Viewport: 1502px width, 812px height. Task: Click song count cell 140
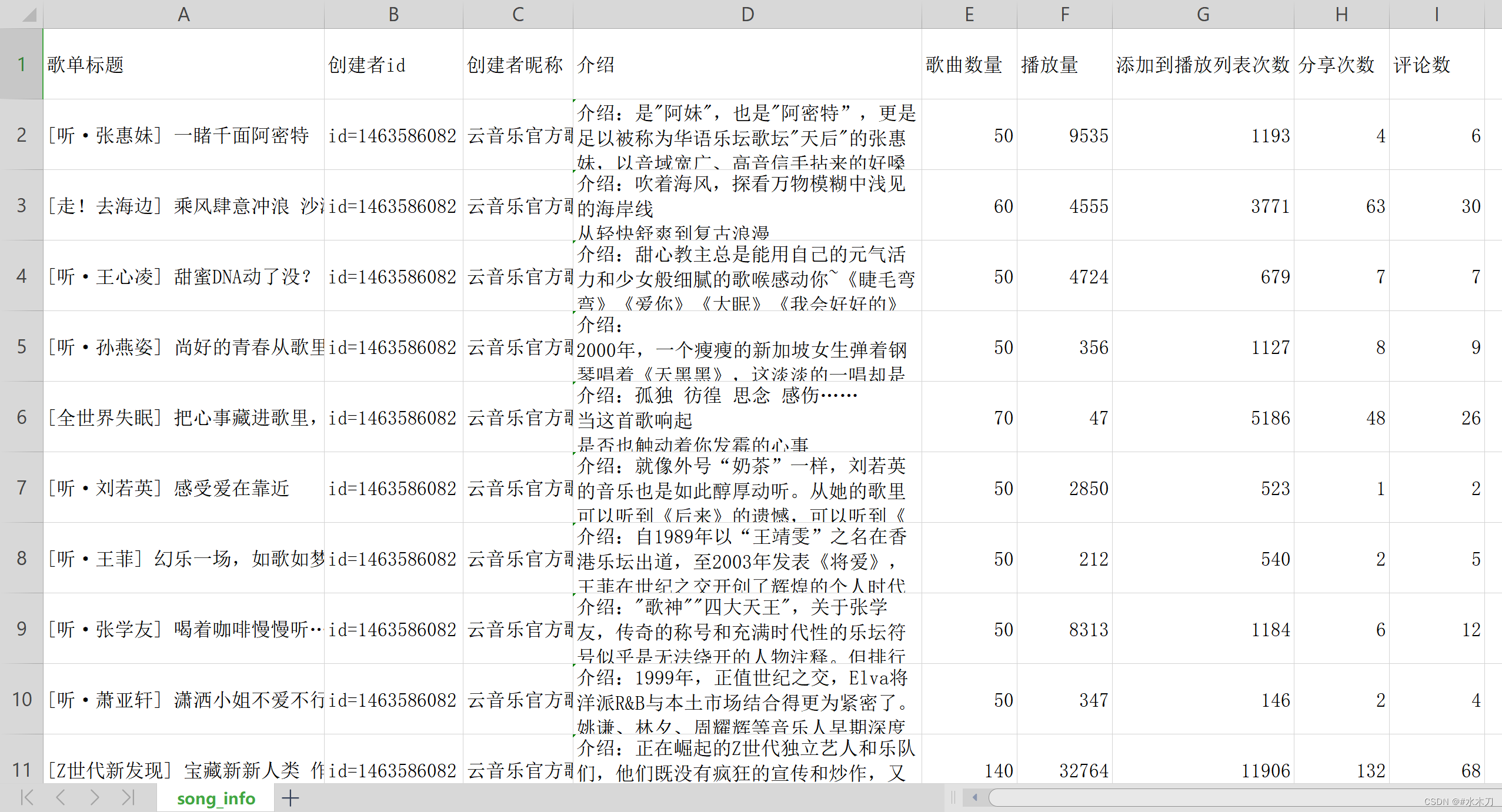point(969,759)
